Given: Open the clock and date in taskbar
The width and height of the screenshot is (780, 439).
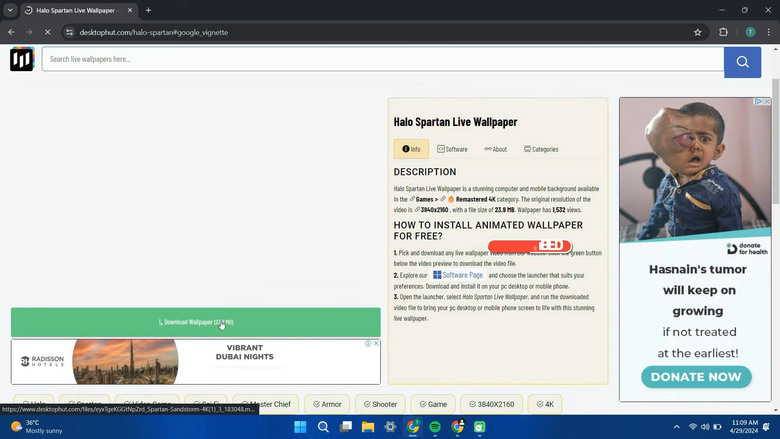Looking at the screenshot, I should pos(744,427).
